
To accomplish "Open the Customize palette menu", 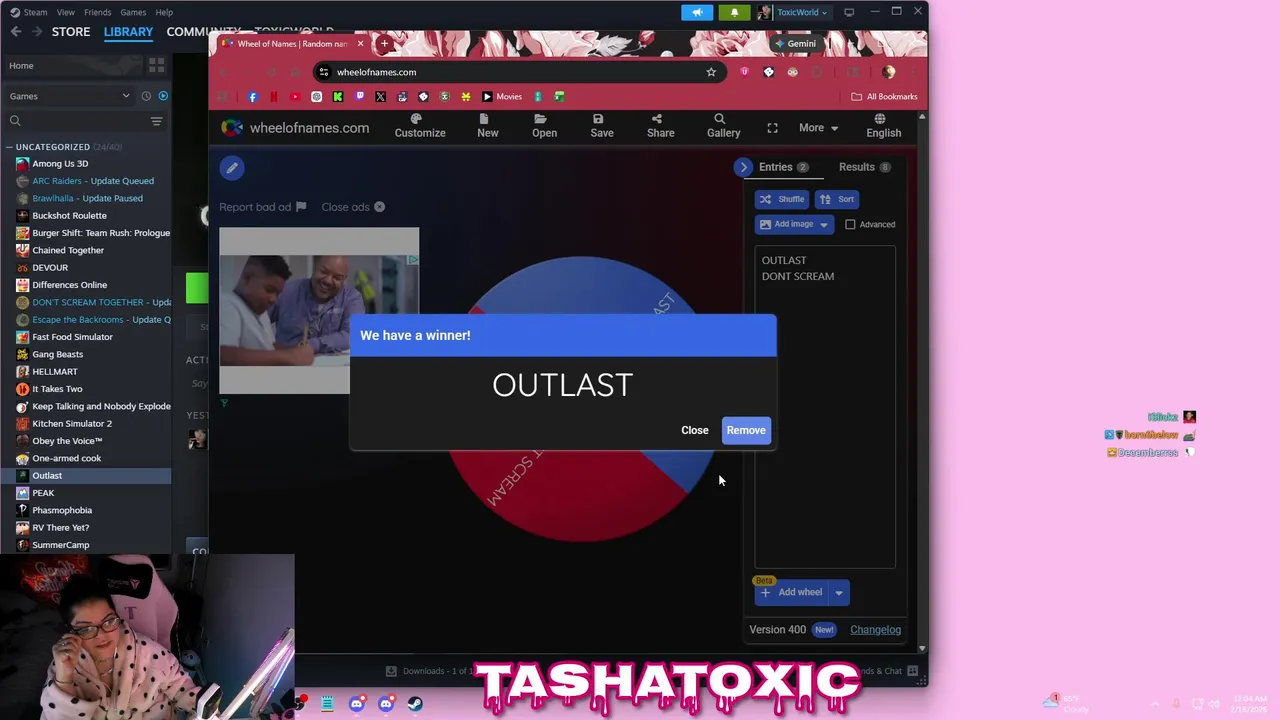I will tap(420, 126).
